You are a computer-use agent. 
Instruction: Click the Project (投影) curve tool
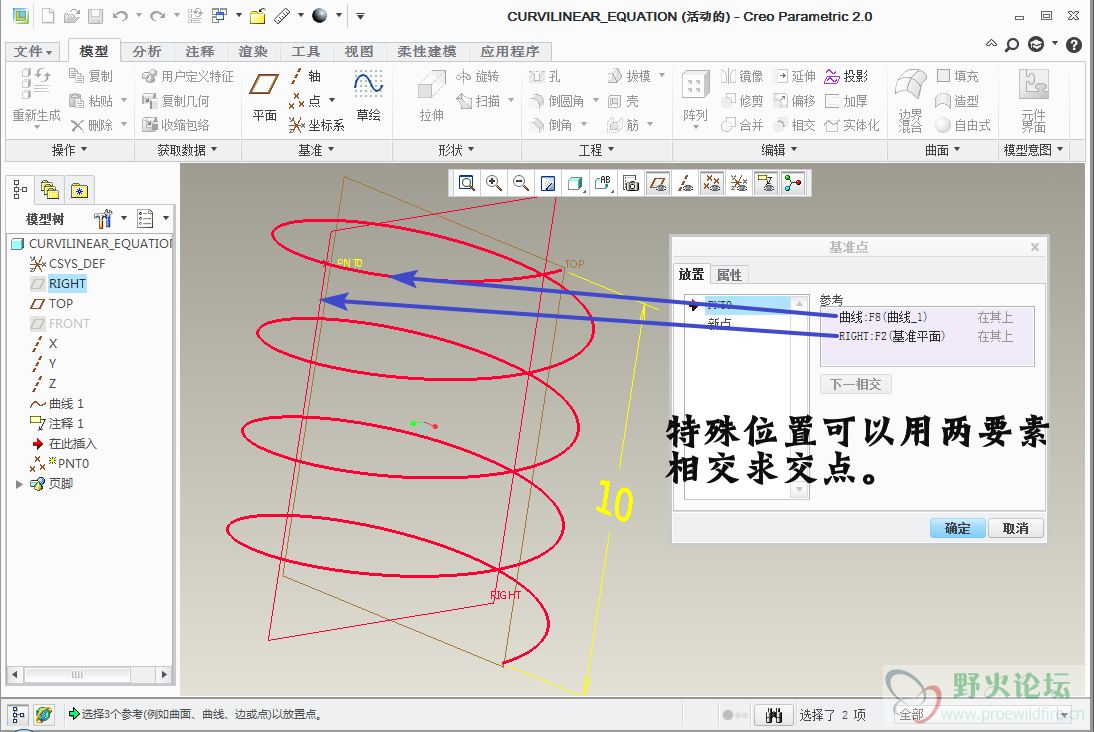846,76
